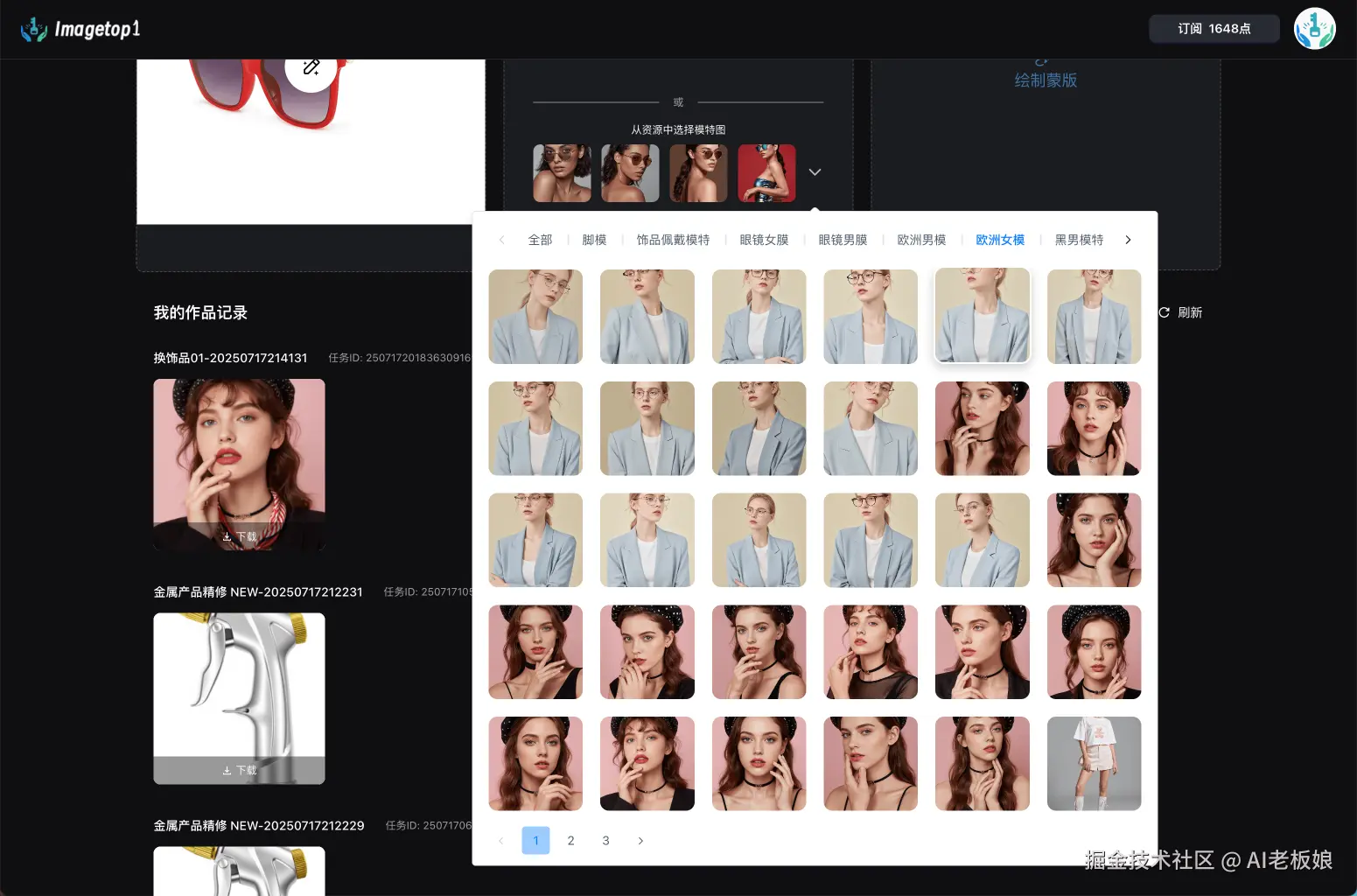Select first beret model in fourth row
1357x896 pixels.
[535, 652]
